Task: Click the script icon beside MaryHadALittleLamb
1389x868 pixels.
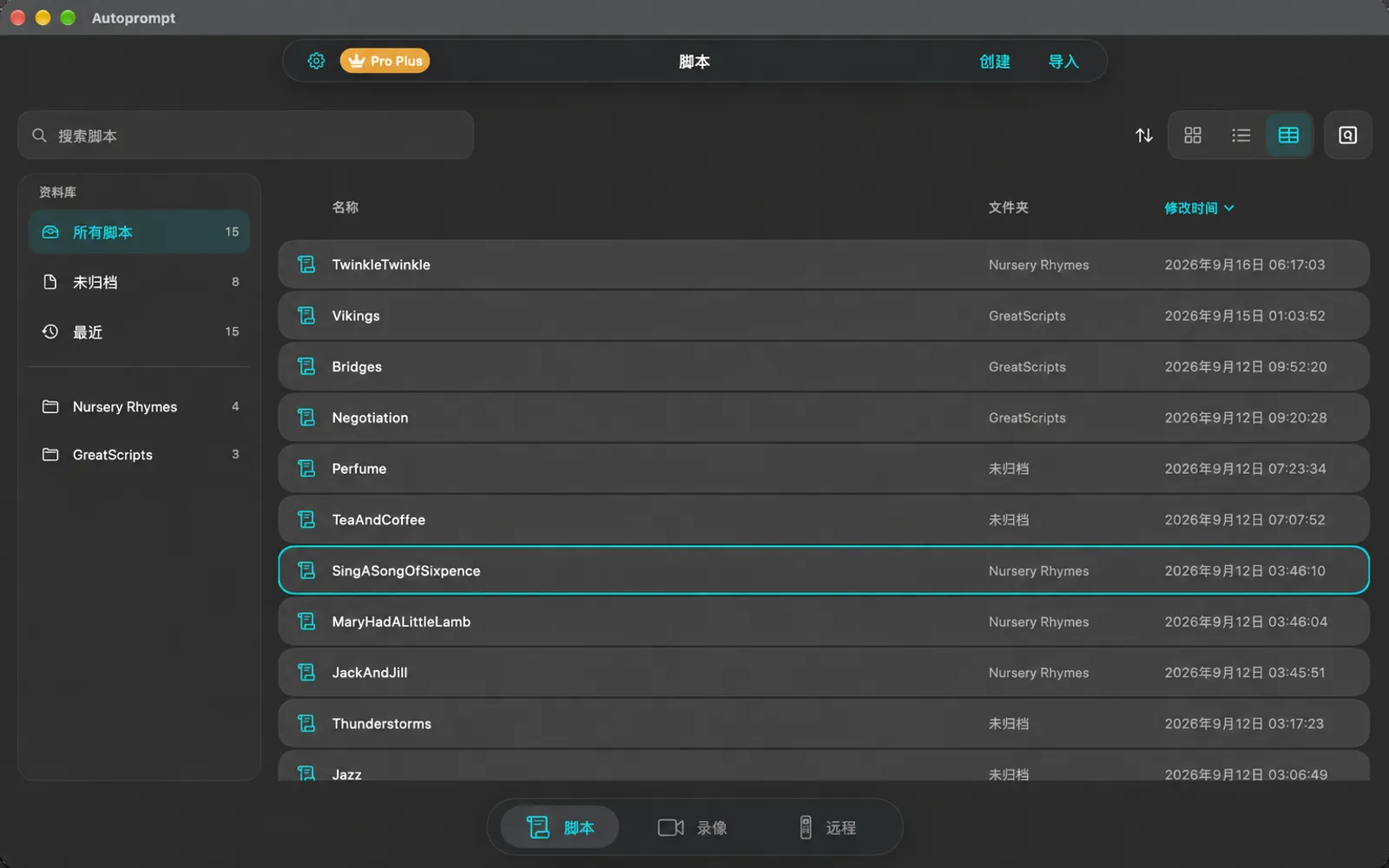Action: (306, 621)
